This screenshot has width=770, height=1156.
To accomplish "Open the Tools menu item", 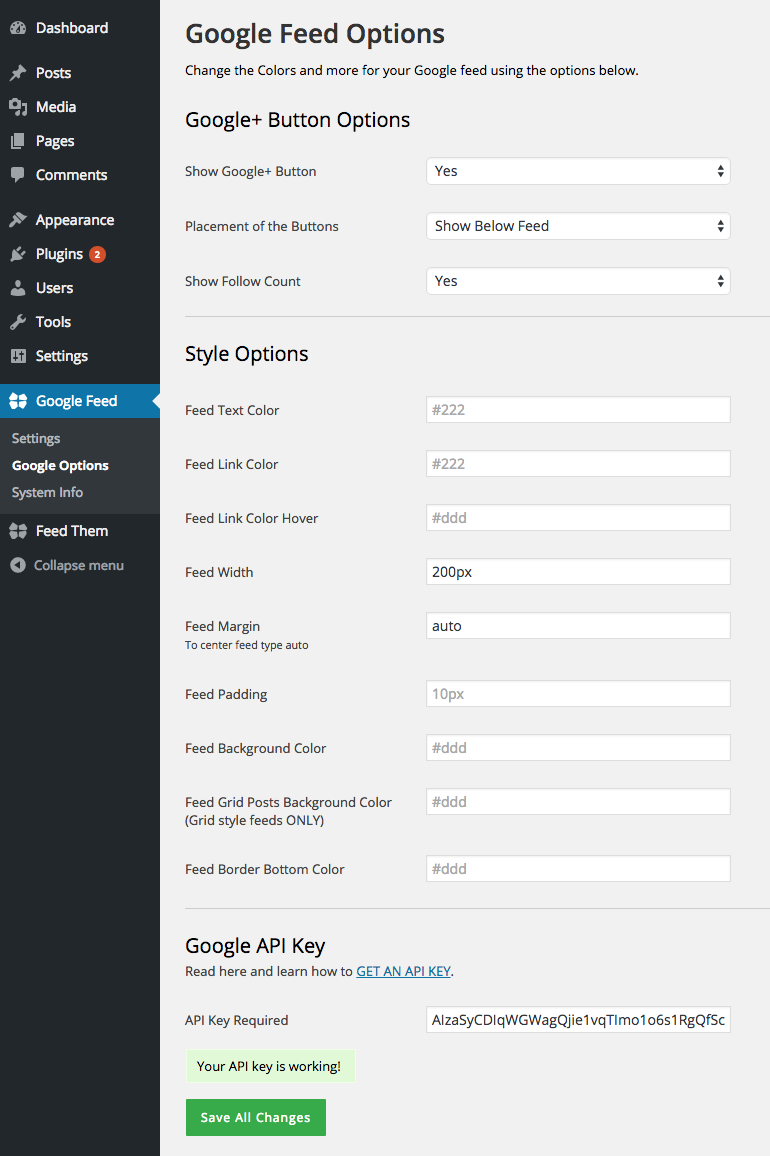I will pos(80,321).
